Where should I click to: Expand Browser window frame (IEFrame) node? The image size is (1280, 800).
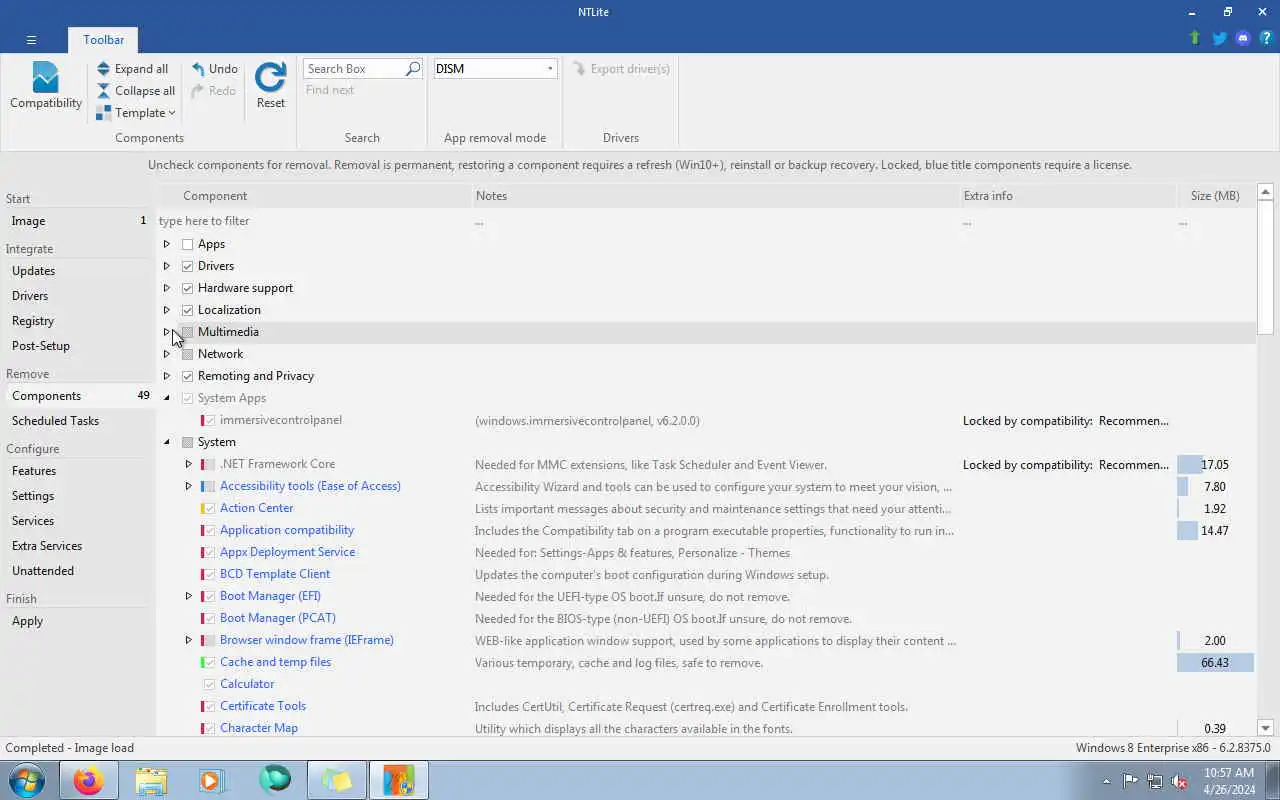(x=189, y=640)
